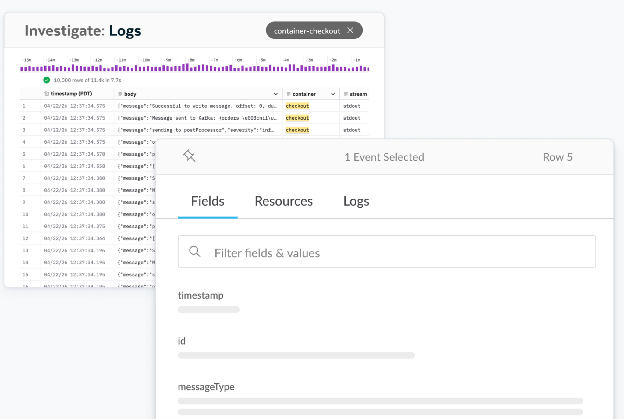The image size is (624, 419).
Task: Select the container column header
Action: coord(304,94)
